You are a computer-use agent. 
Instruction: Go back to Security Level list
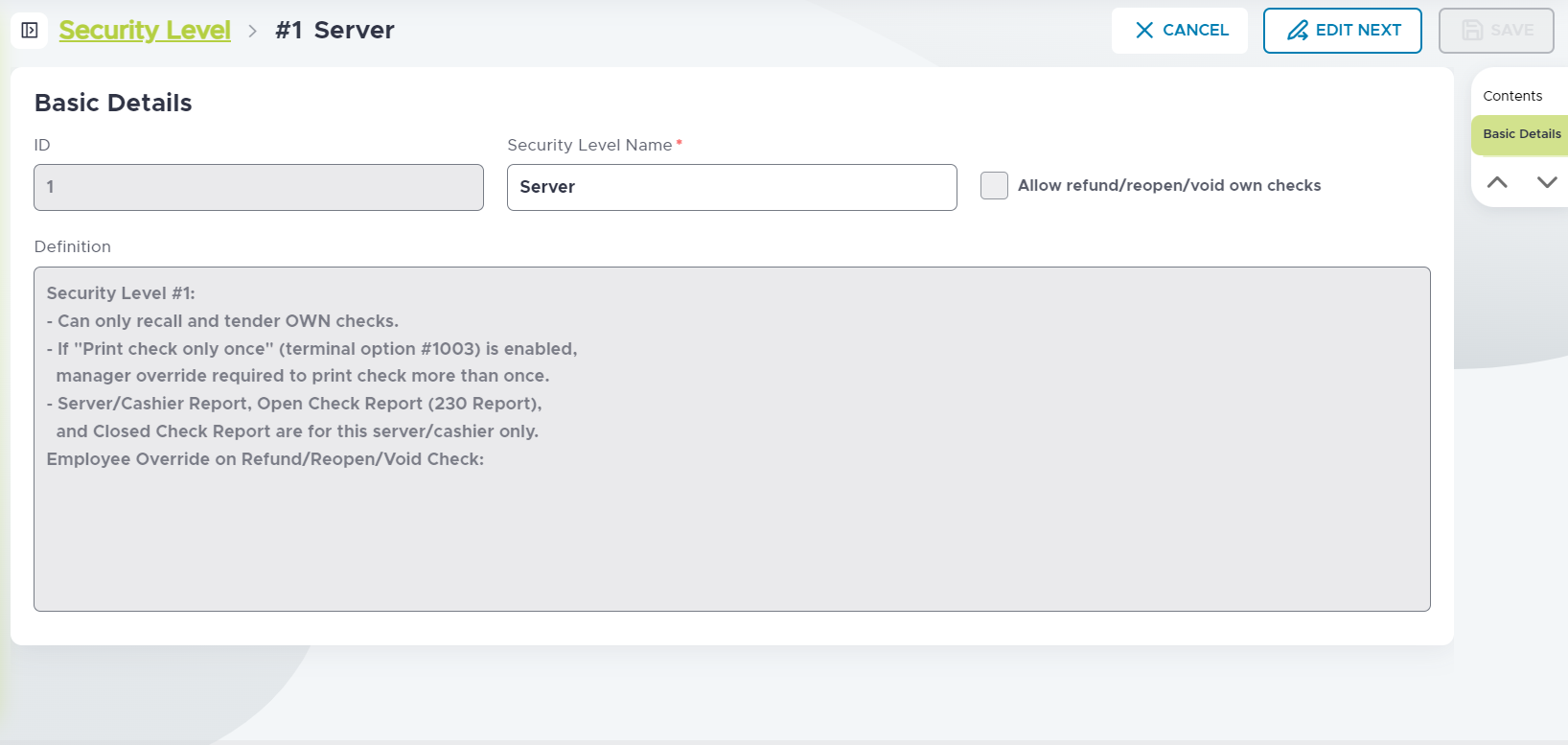coord(145,30)
